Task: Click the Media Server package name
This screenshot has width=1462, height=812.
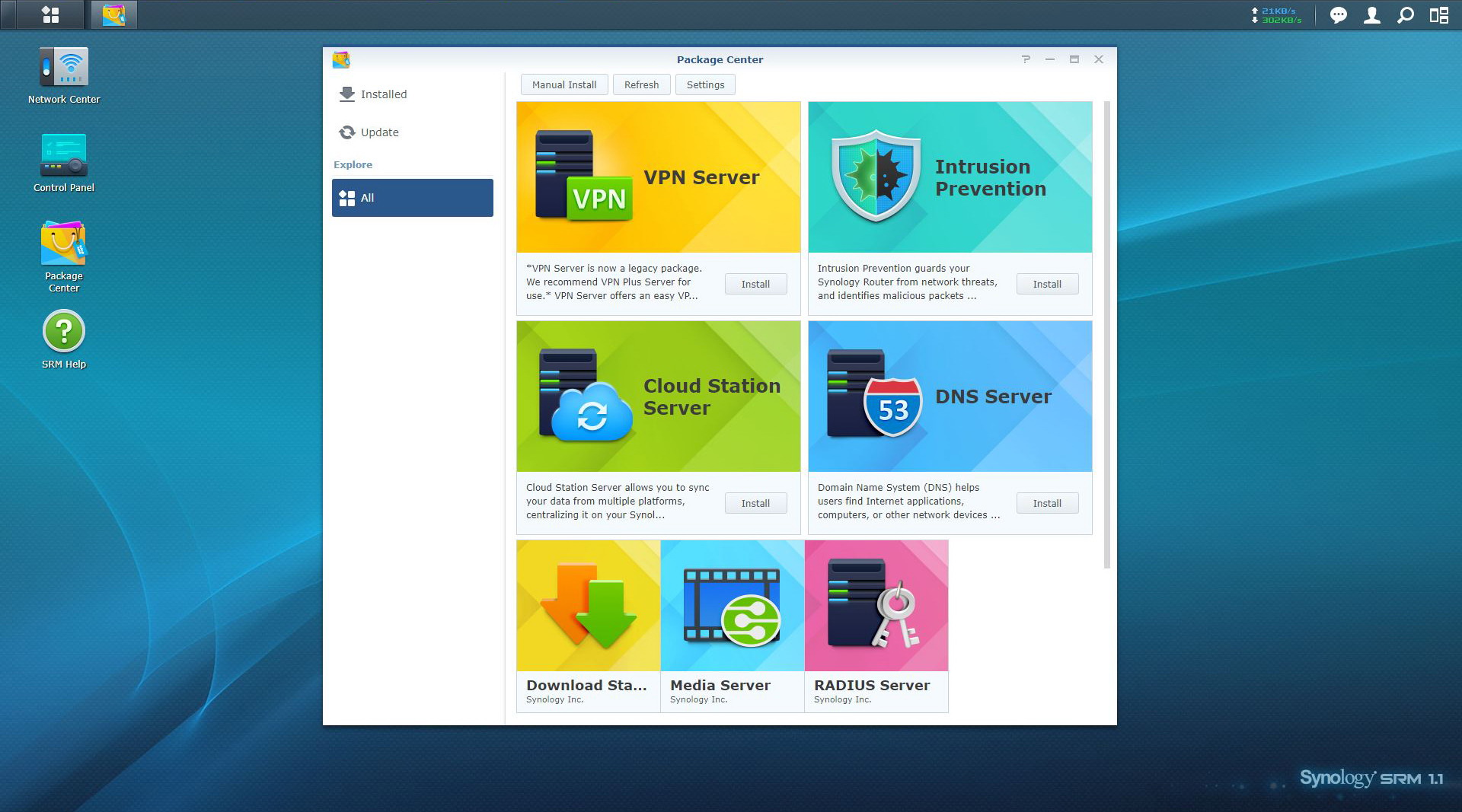Action: tap(720, 685)
